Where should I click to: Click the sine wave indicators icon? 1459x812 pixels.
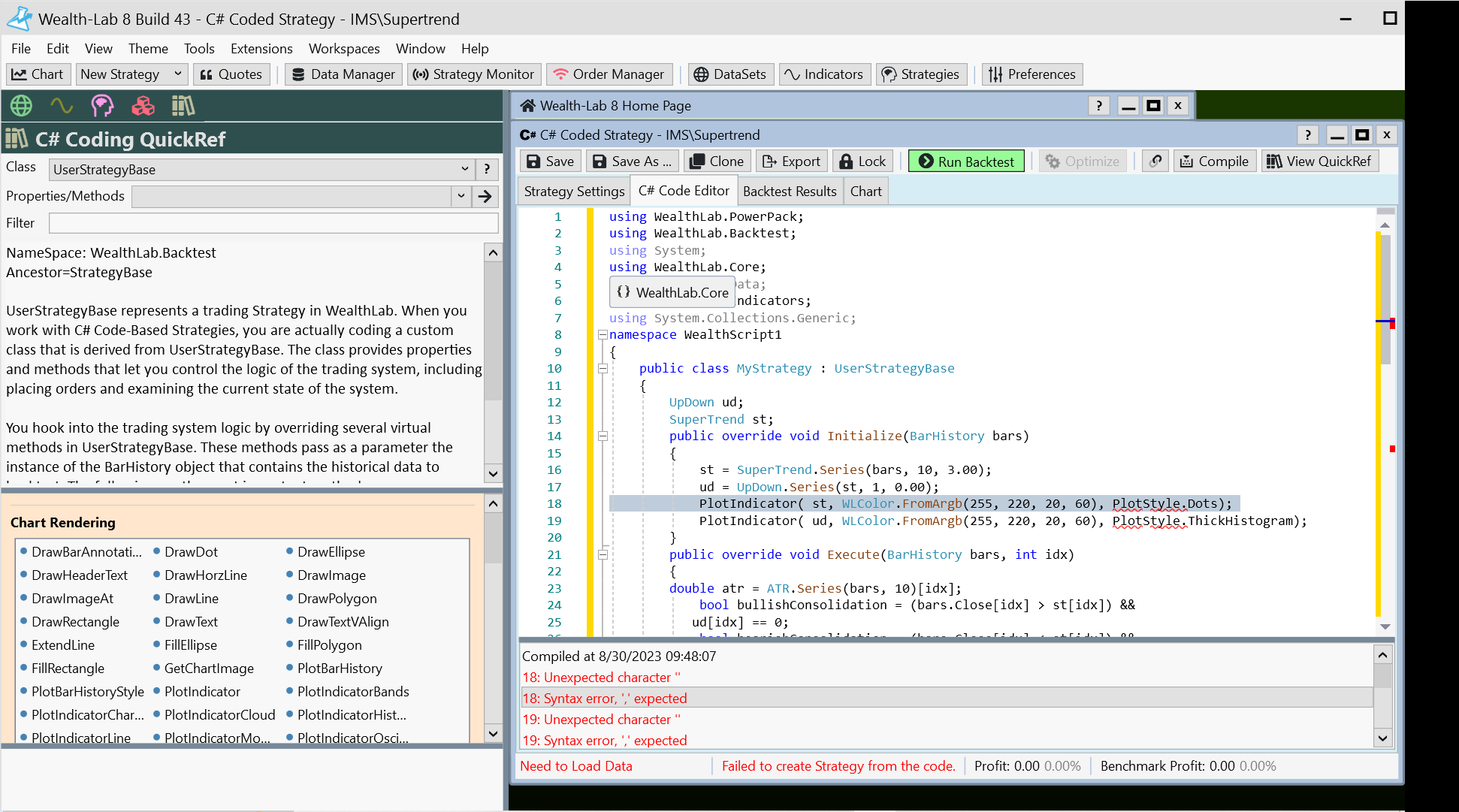click(62, 106)
